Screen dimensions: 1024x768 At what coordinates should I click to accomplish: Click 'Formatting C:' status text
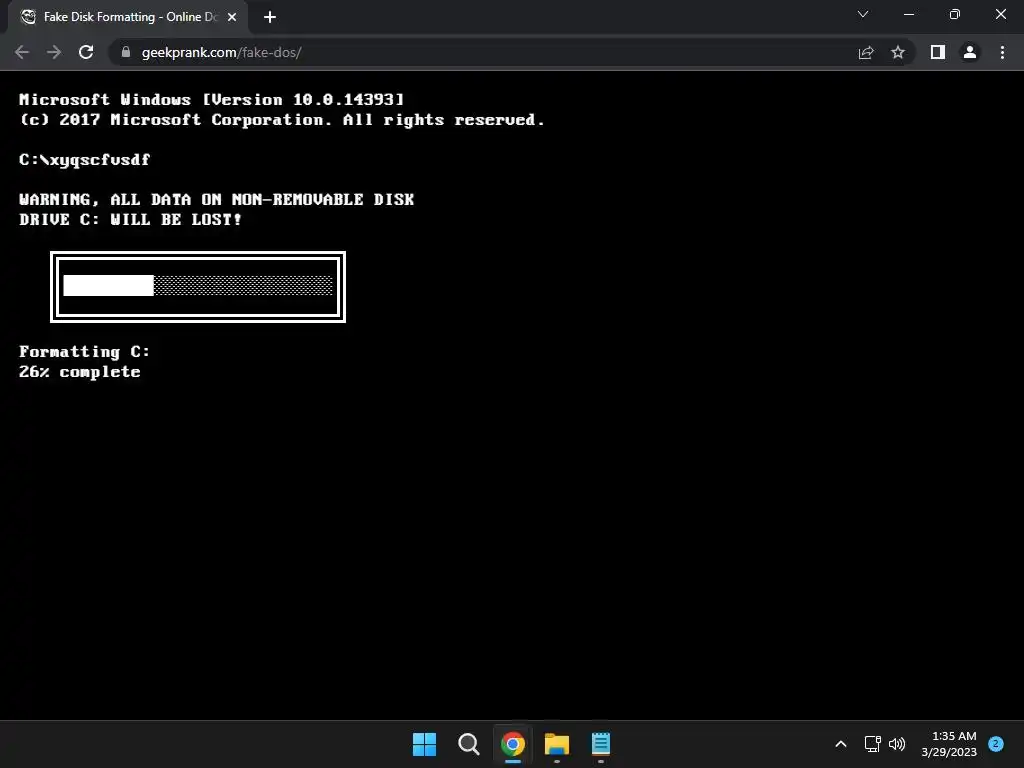pos(84,351)
